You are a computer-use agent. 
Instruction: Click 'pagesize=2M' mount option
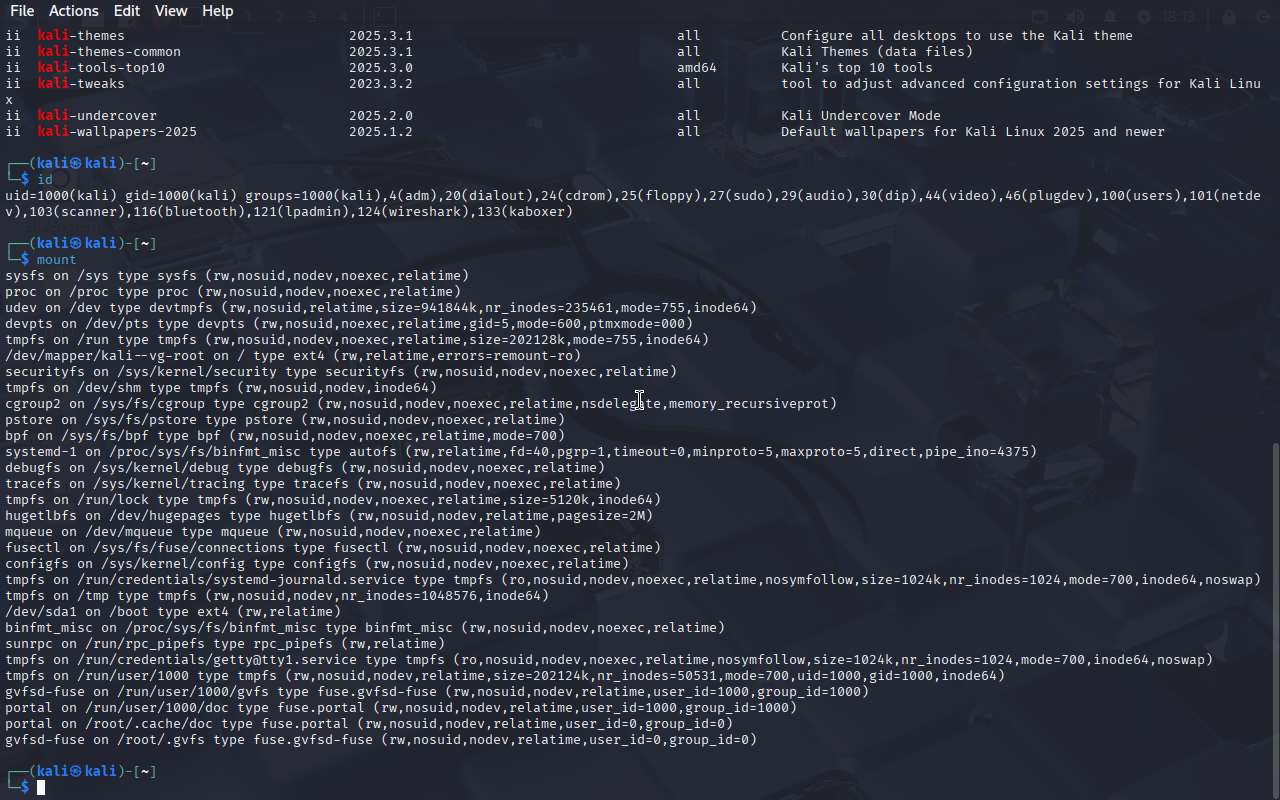(601, 516)
